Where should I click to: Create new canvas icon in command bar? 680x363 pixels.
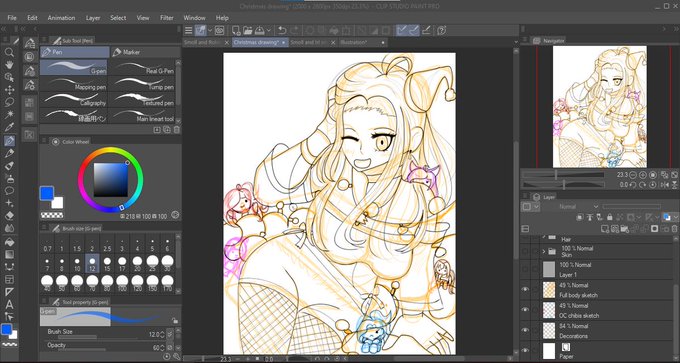click(x=235, y=30)
